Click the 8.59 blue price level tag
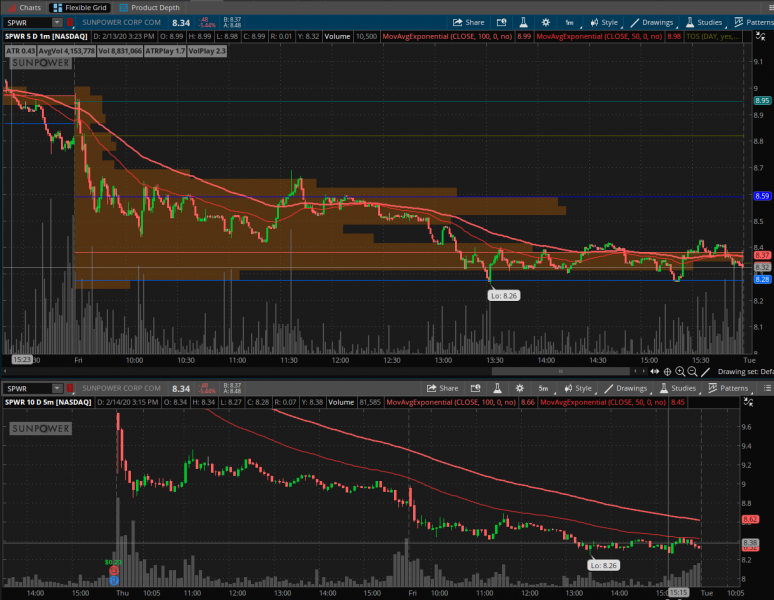Viewport: 774px width, 600px height. (x=762, y=196)
